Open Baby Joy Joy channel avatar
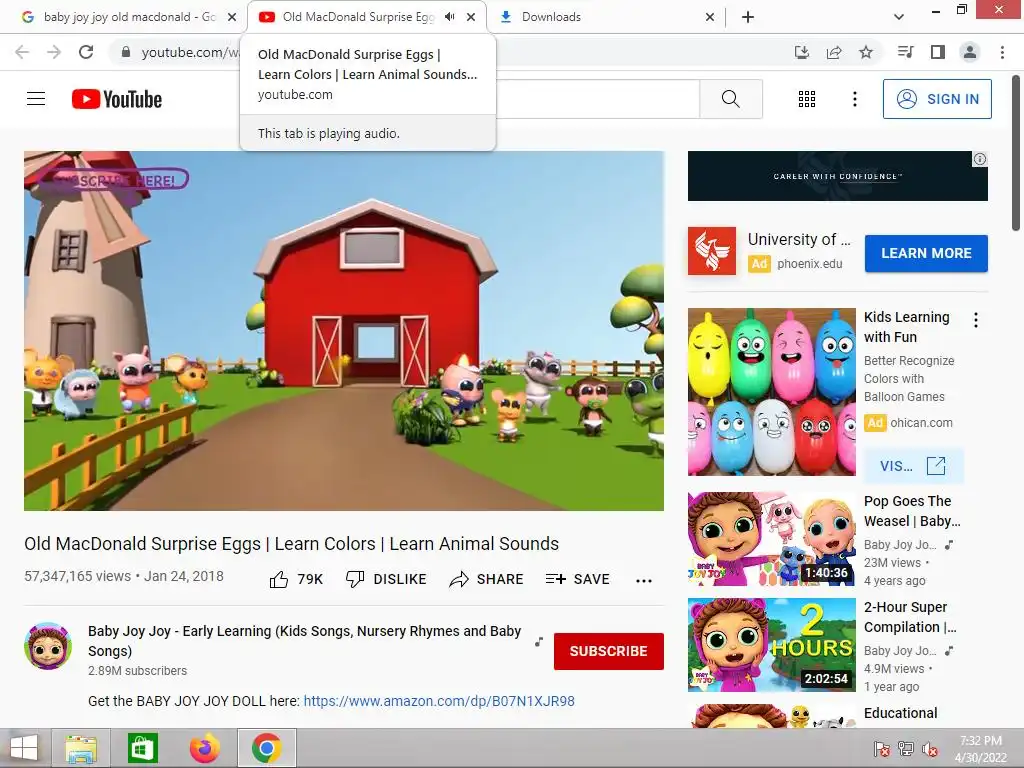 pyautogui.click(x=48, y=646)
